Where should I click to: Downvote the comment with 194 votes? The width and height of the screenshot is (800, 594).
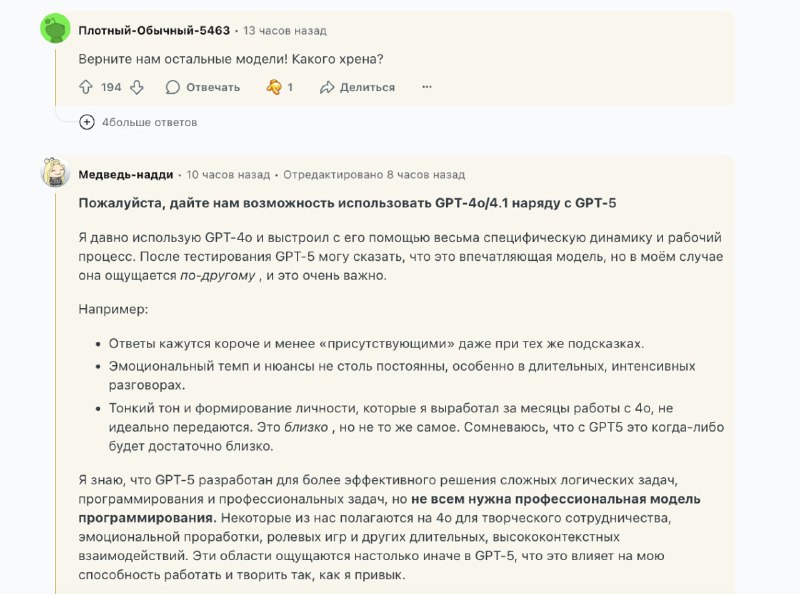137,87
